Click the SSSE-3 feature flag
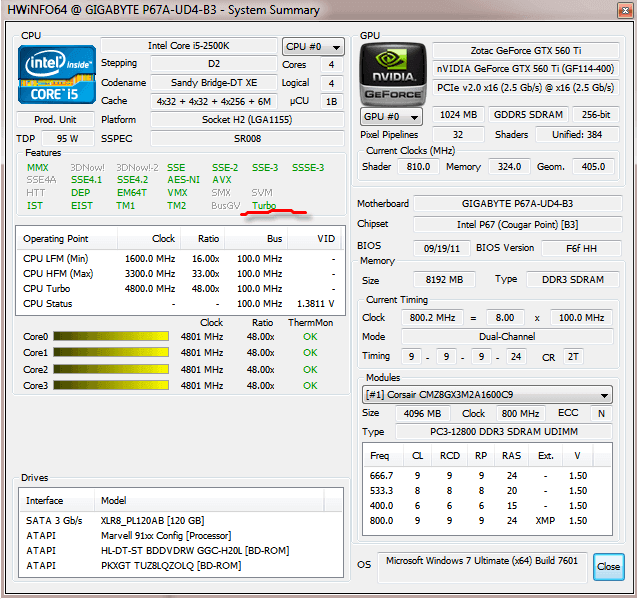Image resolution: width=637 pixels, height=599 pixels. pos(308,168)
